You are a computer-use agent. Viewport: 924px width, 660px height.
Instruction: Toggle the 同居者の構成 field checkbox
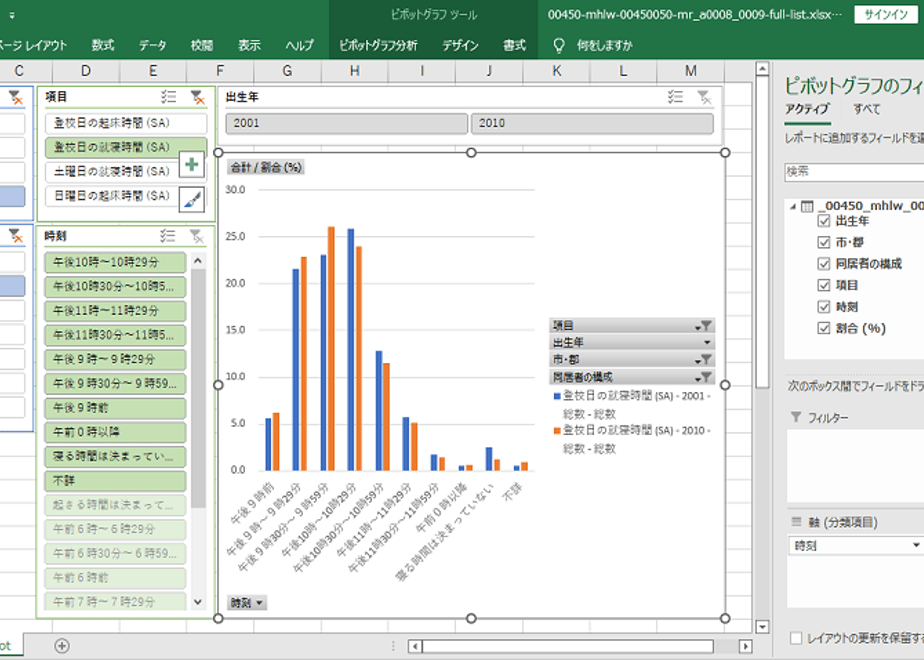click(x=824, y=264)
